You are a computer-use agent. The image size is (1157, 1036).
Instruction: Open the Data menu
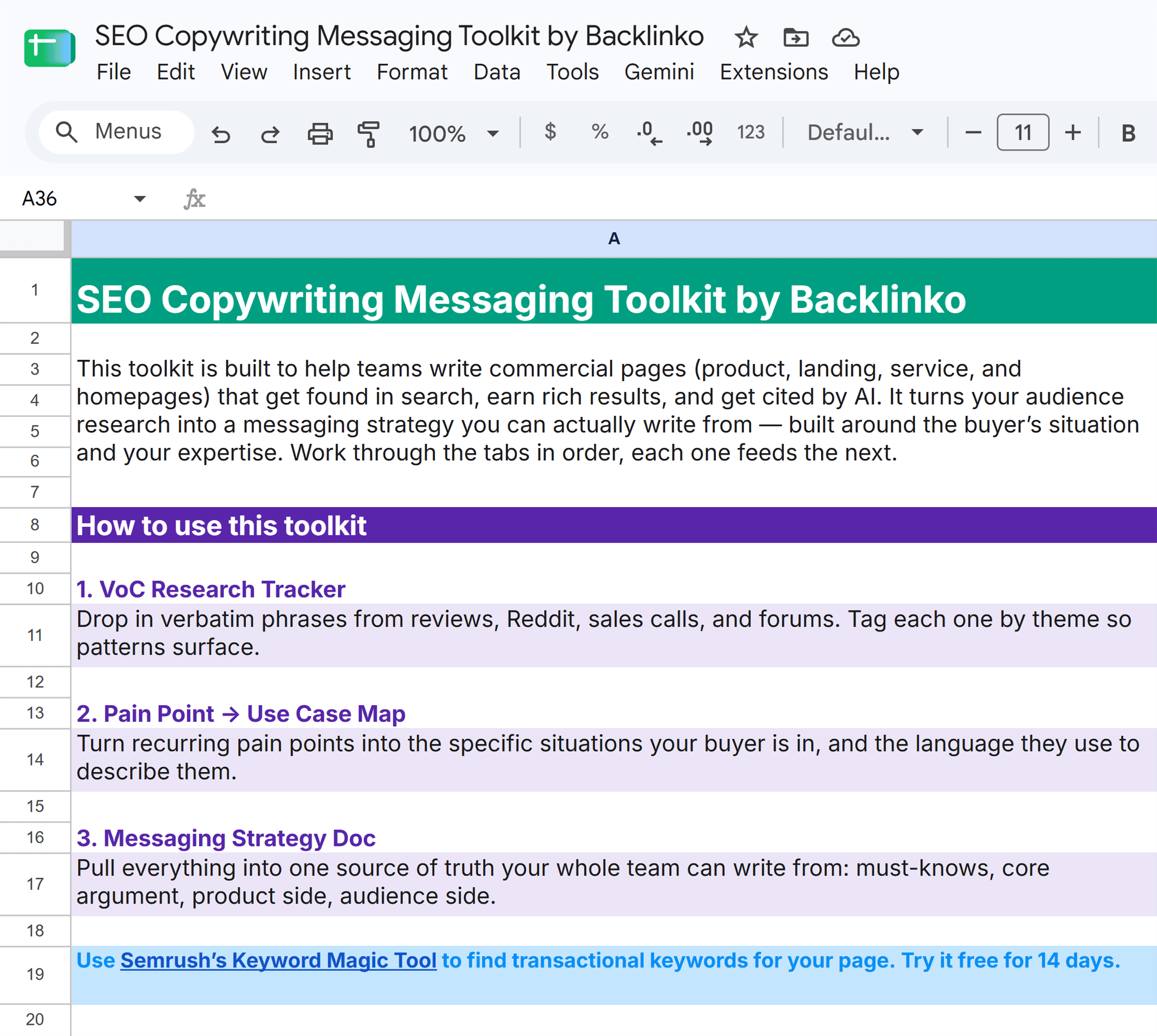(x=497, y=72)
